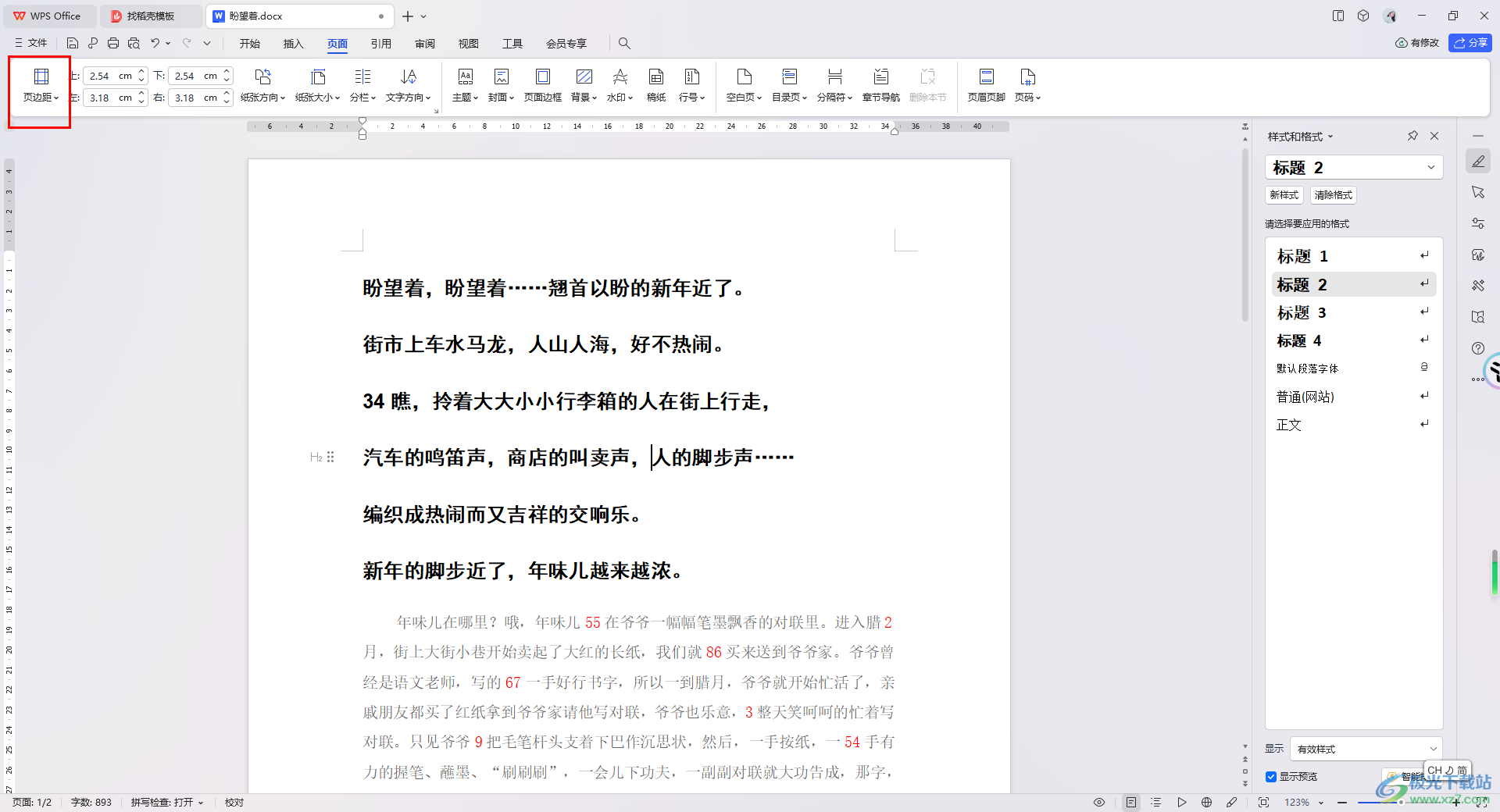The height and width of the screenshot is (812, 1500).
Task: Click the bottom margin 下 input field
Action: [x=195, y=76]
